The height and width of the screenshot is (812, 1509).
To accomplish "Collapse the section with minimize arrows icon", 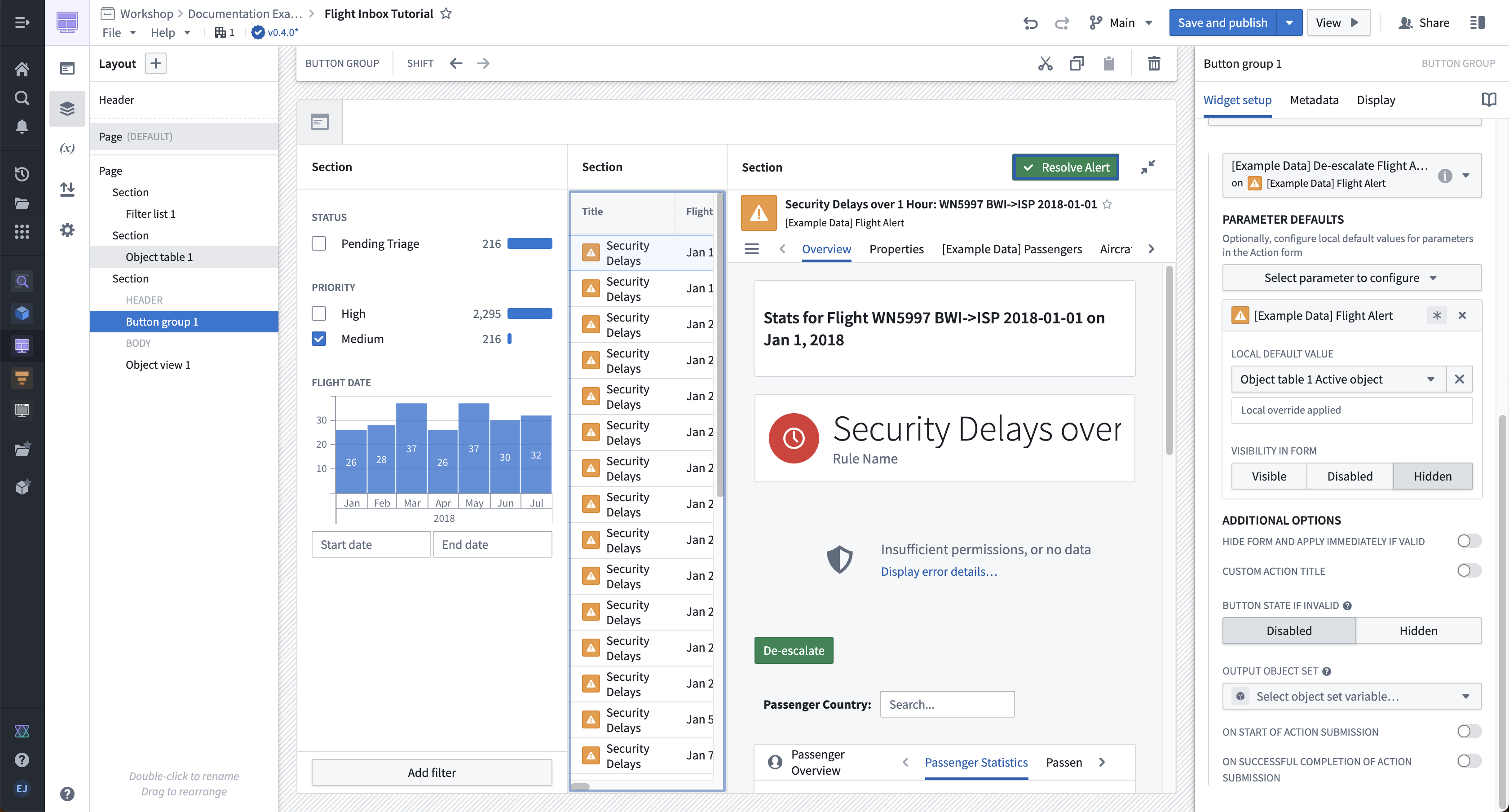I will click(x=1147, y=167).
